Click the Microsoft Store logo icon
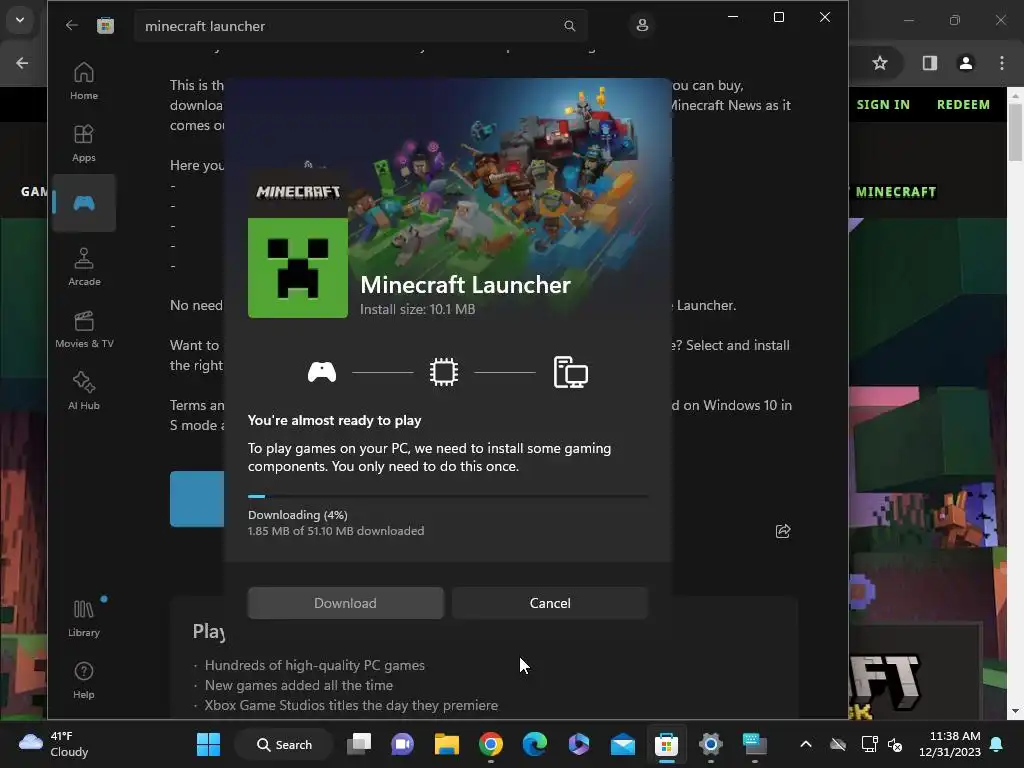1024x768 pixels. coord(105,25)
